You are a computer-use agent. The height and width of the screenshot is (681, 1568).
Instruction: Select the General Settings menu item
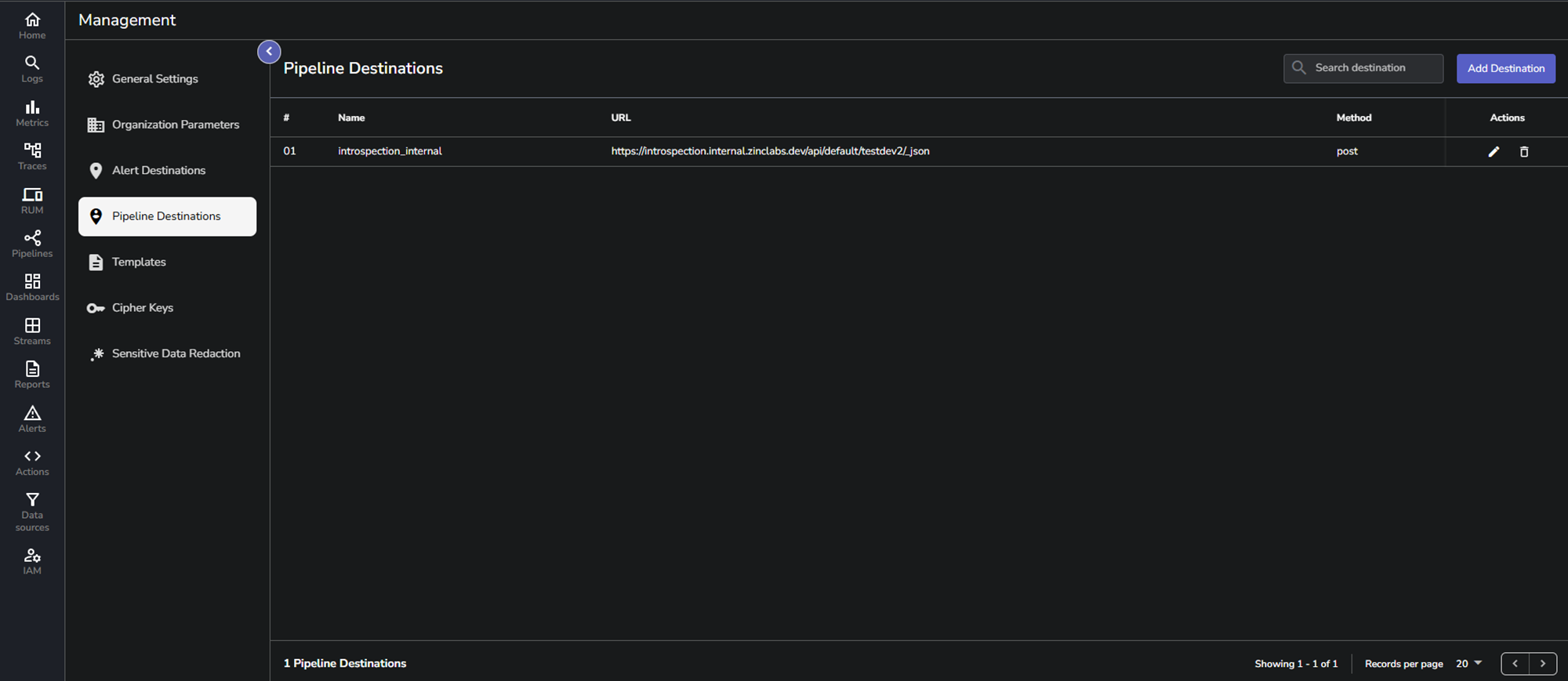pos(155,79)
